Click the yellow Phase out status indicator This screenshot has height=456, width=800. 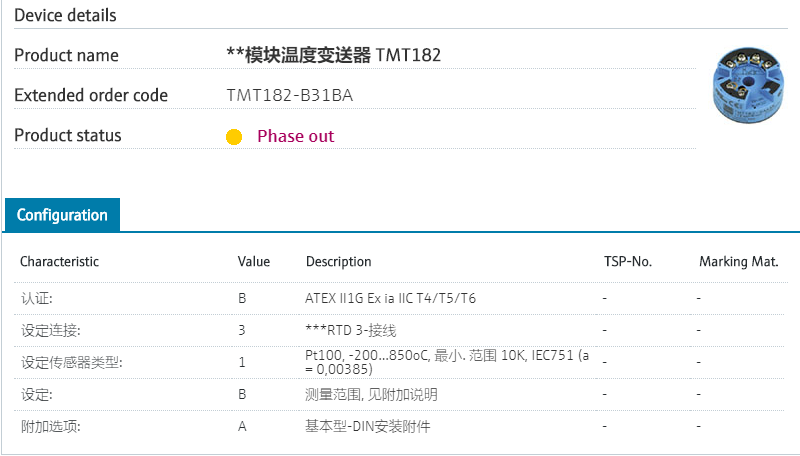pyautogui.click(x=234, y=137)
